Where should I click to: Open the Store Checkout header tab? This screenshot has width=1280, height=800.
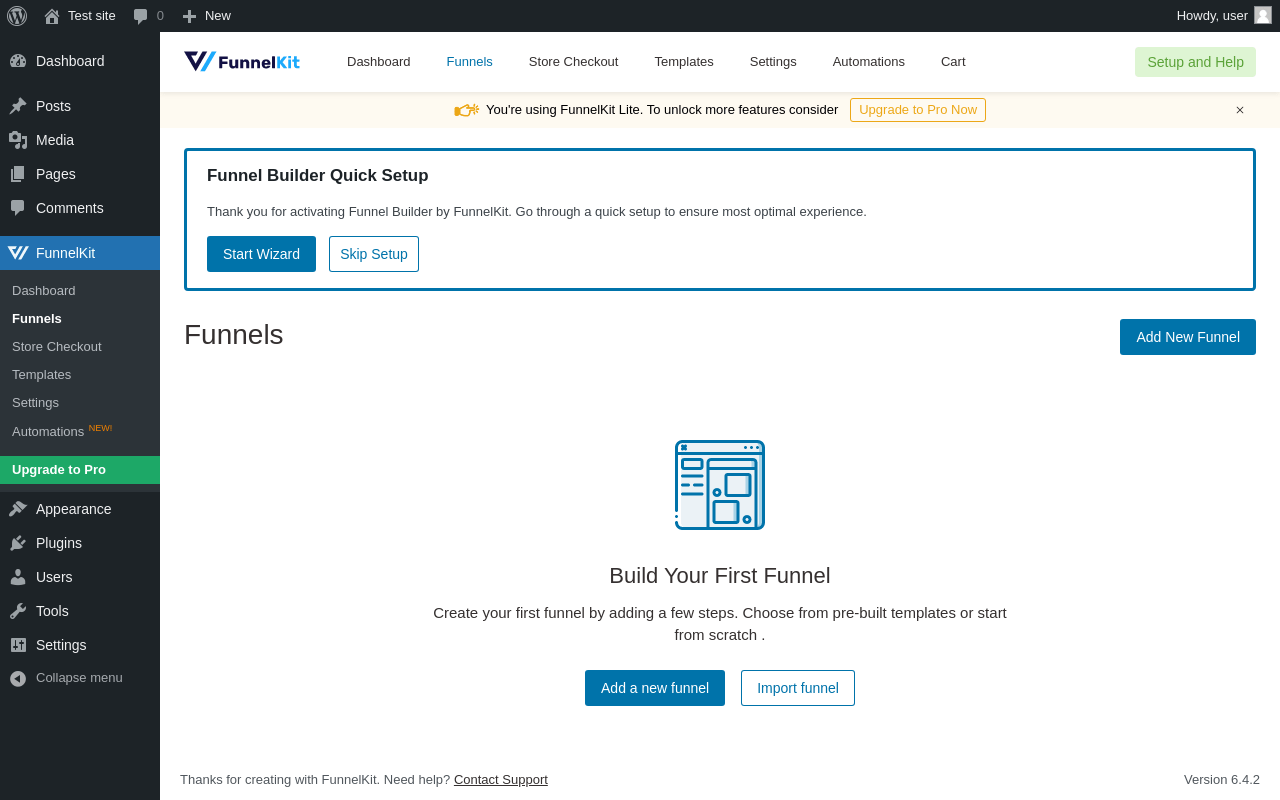coord(574,62)
